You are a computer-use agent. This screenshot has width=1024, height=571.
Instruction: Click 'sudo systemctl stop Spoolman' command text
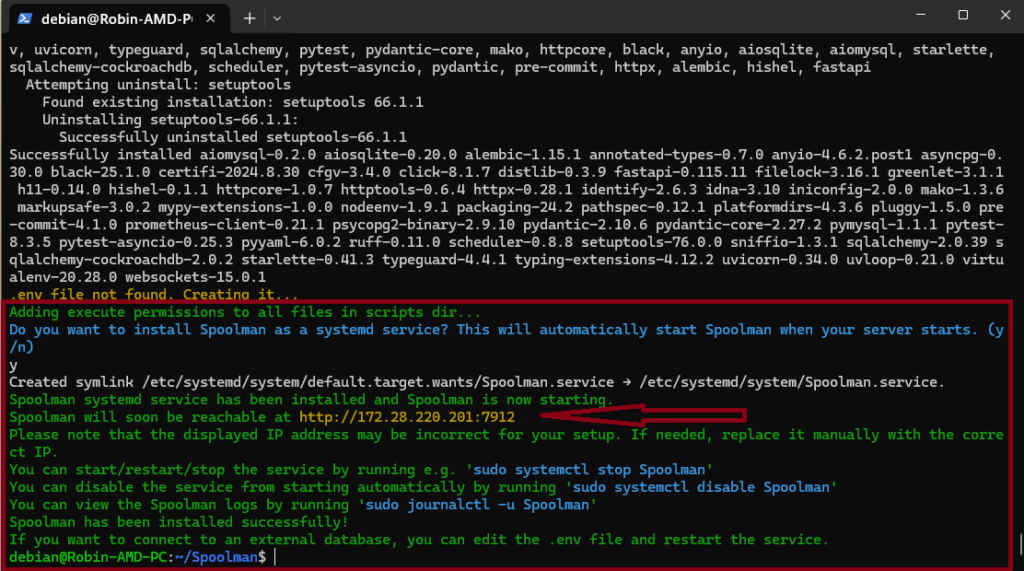pyautogui.click(x=589, y=470)
